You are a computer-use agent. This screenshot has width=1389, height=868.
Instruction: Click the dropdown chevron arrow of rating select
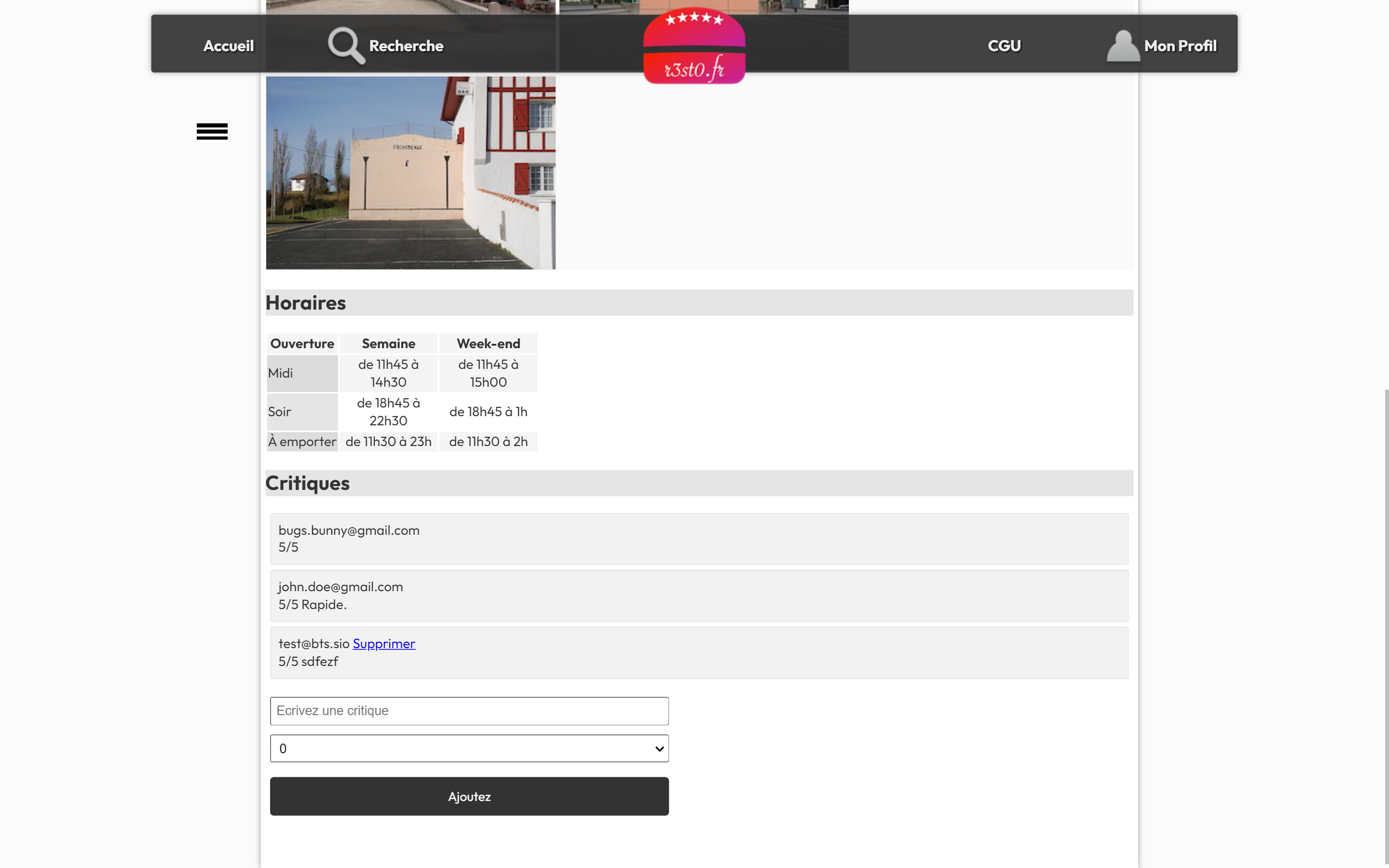pos(659,748)
